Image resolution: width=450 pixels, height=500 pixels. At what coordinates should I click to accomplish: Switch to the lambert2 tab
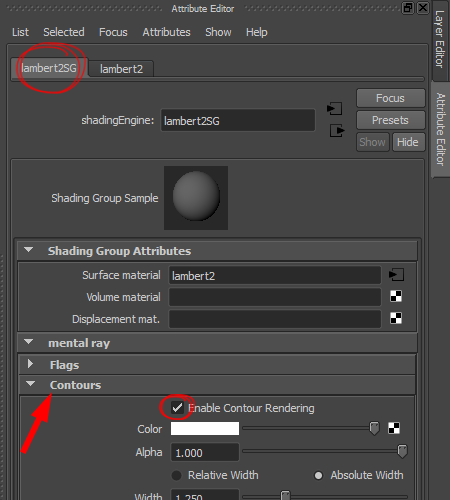(121, 69)
